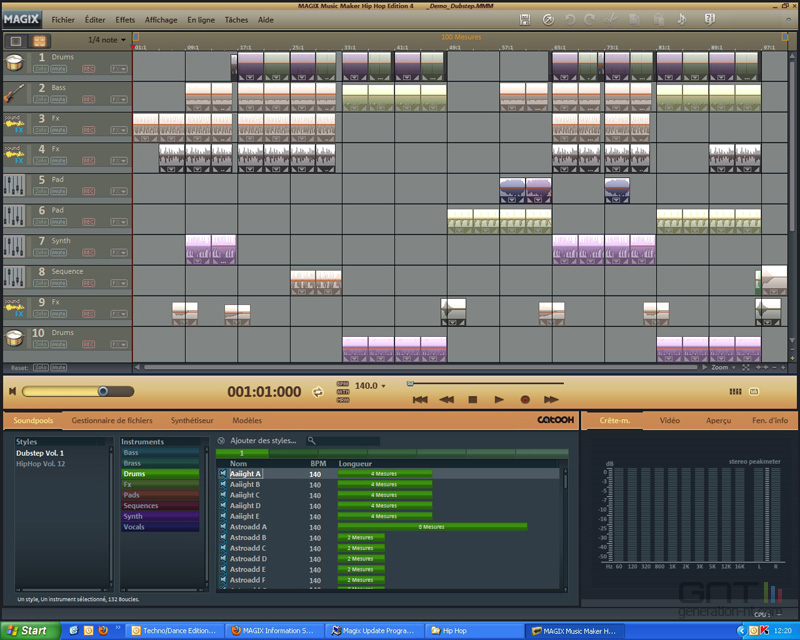Click the Paste clipboard icon

pos(659,20)
